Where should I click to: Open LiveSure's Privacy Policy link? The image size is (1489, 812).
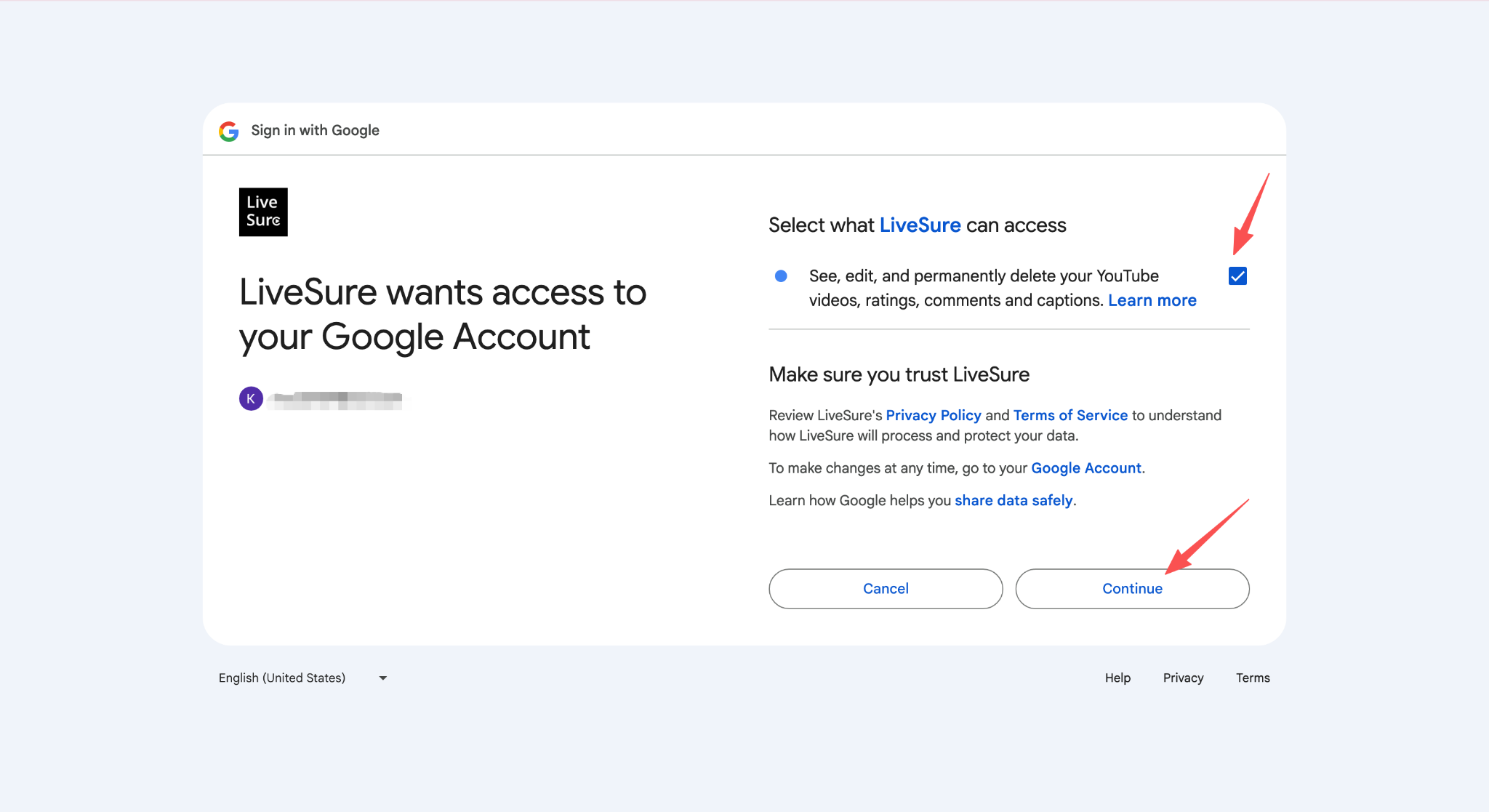click(x=933, y=415)
